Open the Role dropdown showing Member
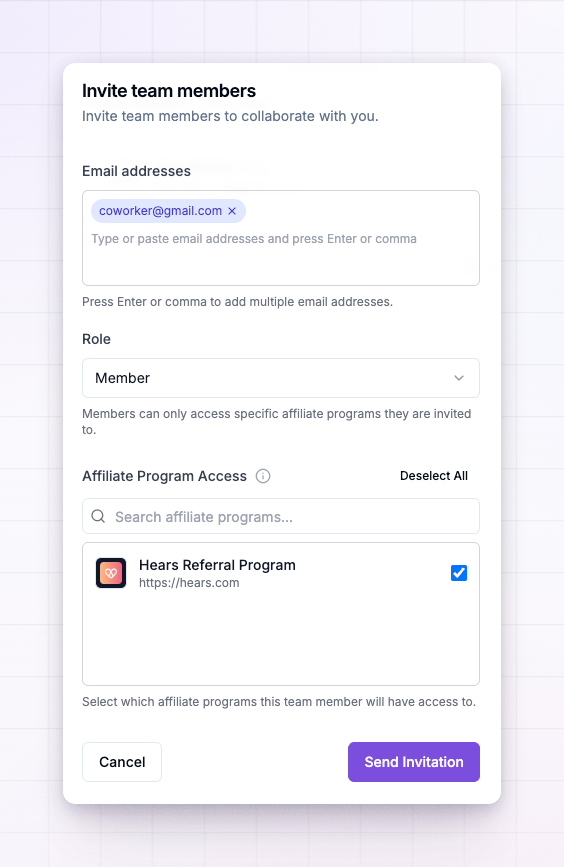This screenshot has height=867, width=564. (x=281, y=378)
